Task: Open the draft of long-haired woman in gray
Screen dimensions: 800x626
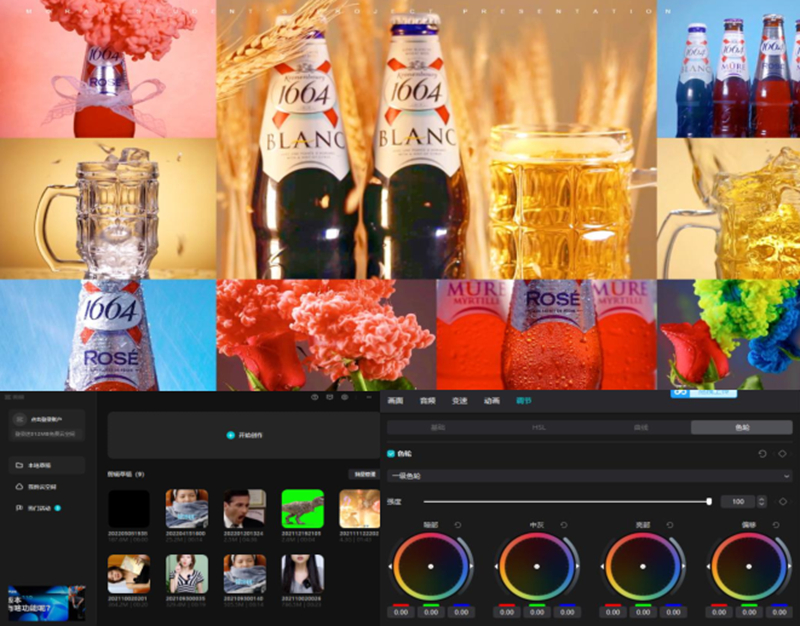Action: [303, 574]
